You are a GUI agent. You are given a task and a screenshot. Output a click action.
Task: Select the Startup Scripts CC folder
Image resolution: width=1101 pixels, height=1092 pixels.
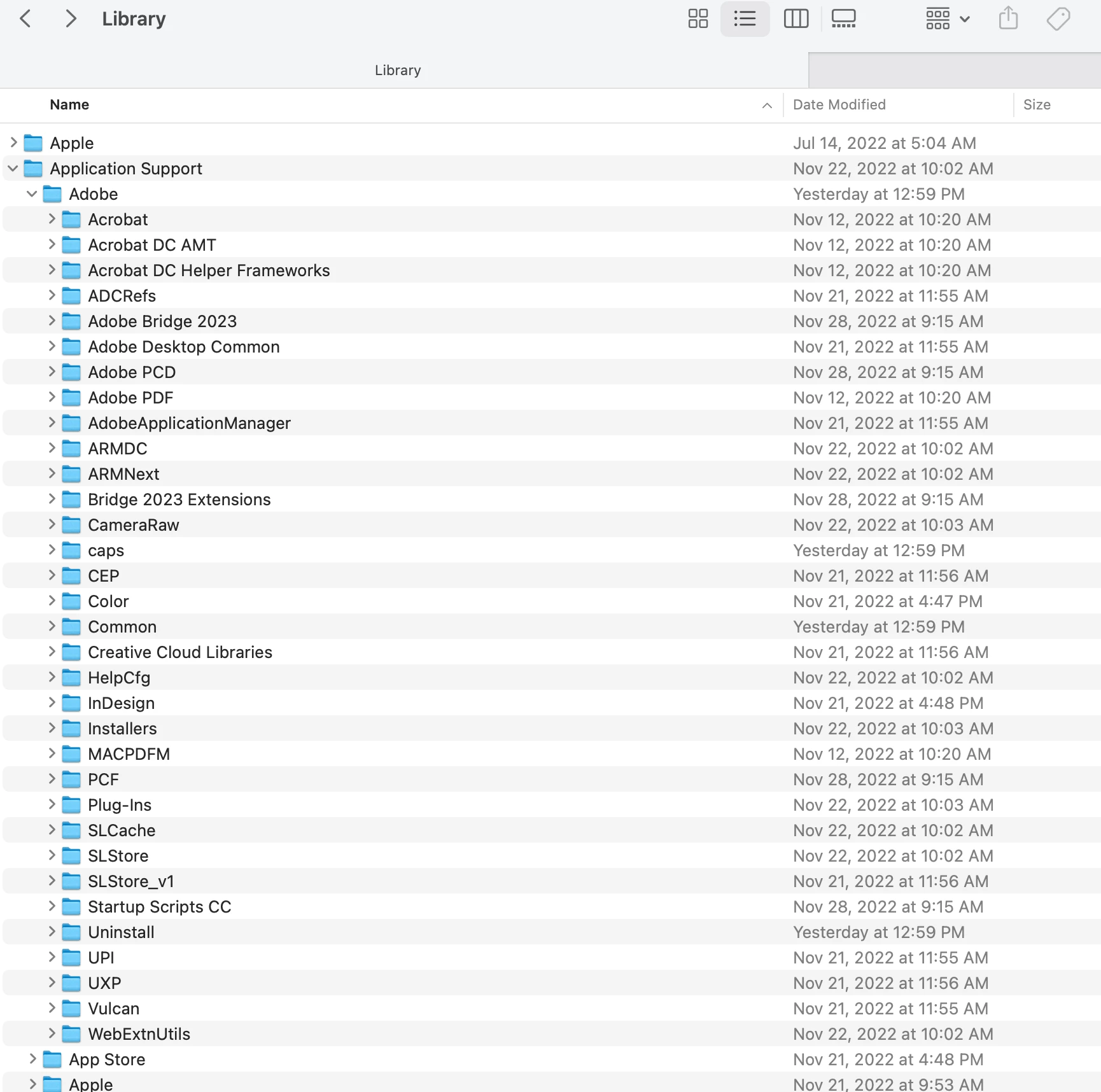552,907
